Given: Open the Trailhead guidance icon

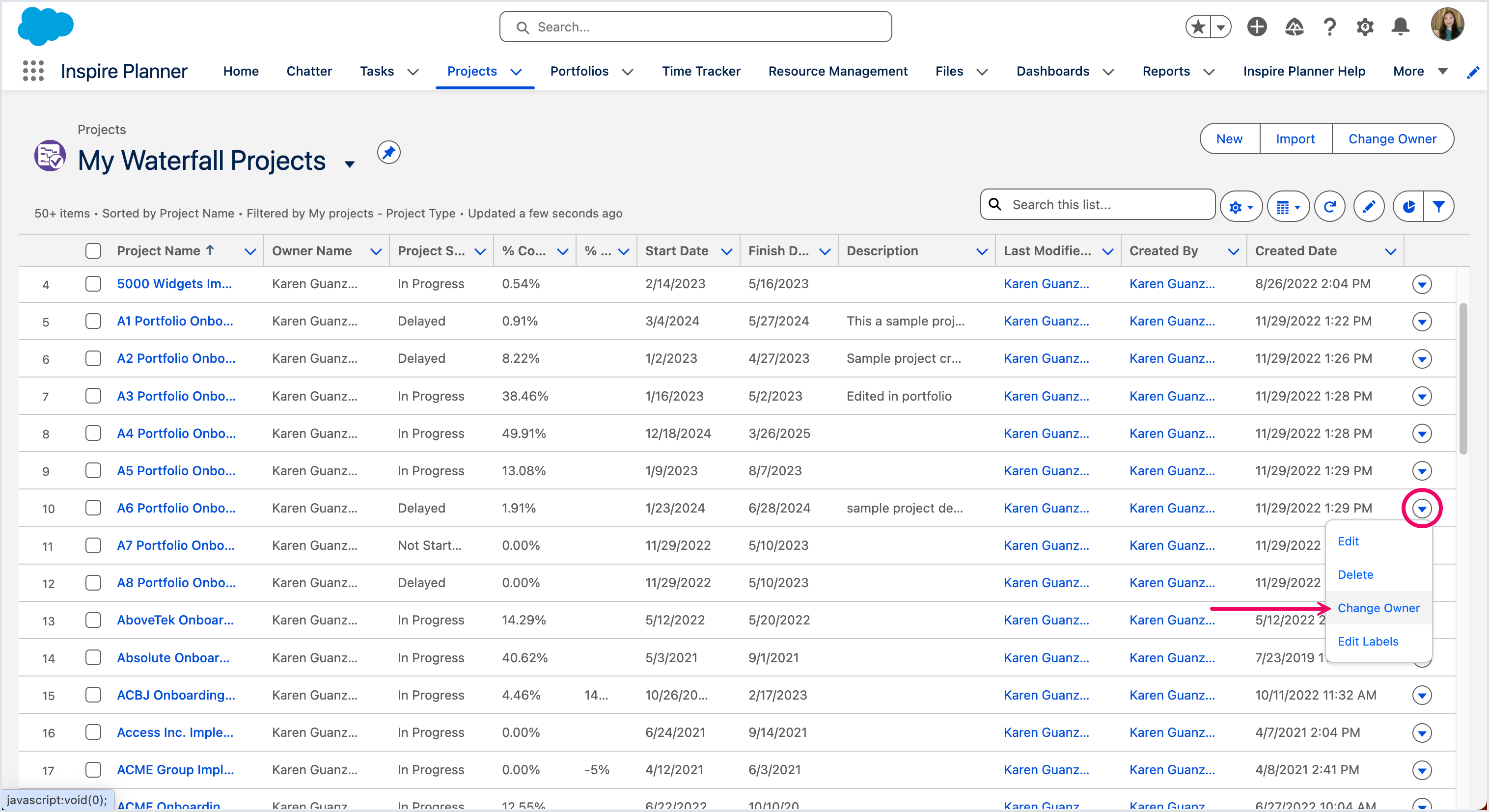Looking at the screenshot, I should pyautogui.click(x=1294, y=27).
